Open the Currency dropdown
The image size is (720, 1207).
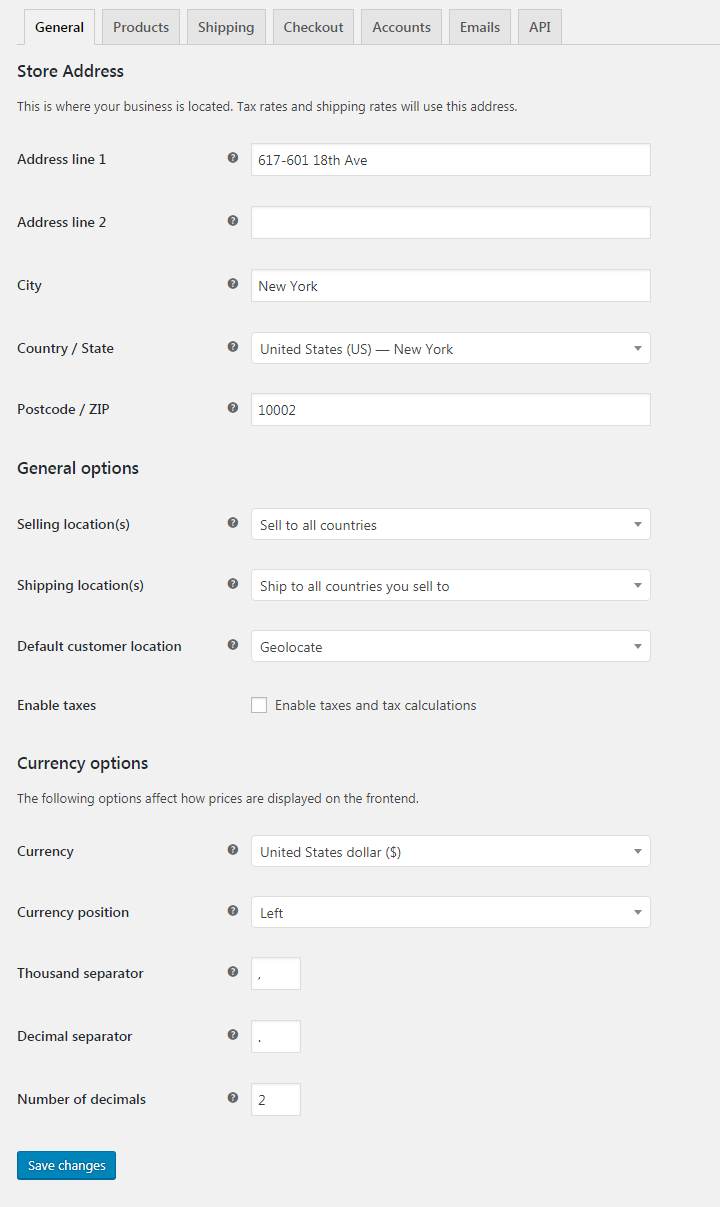[x=450, y=851]
